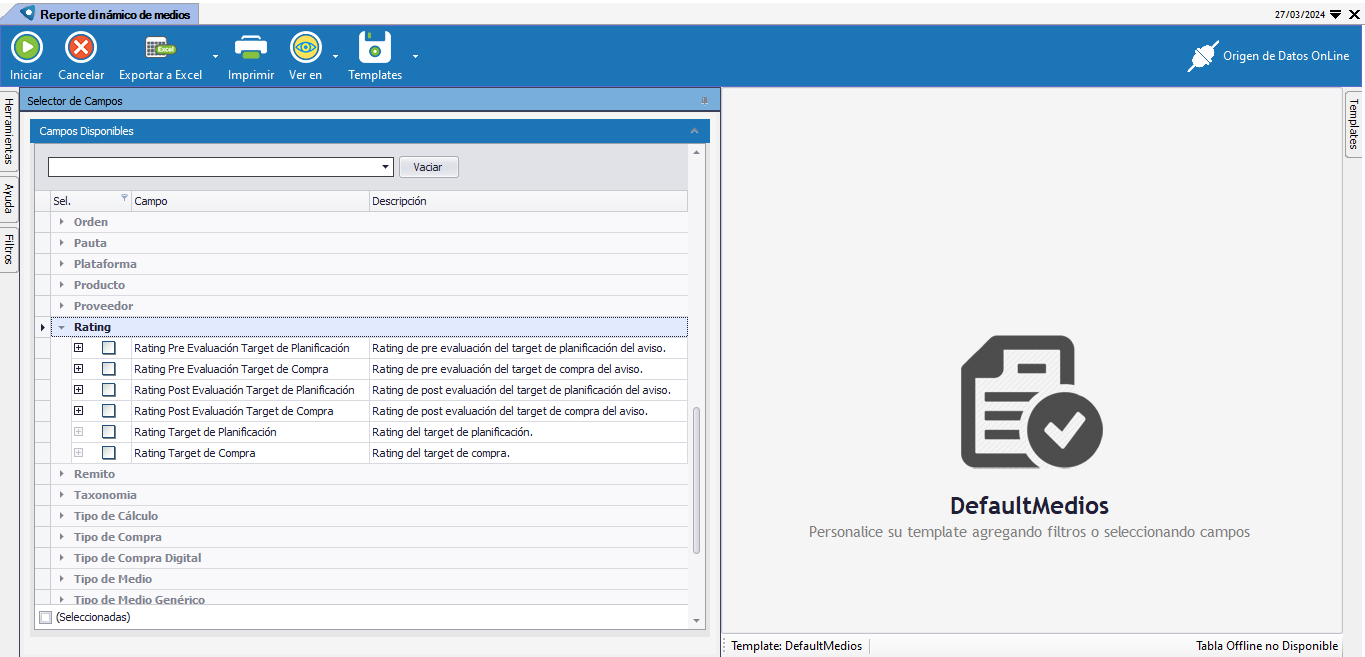Click the row indicator arrow beside Rating
The image size is (1365, 657).
[x=42, y=327]
